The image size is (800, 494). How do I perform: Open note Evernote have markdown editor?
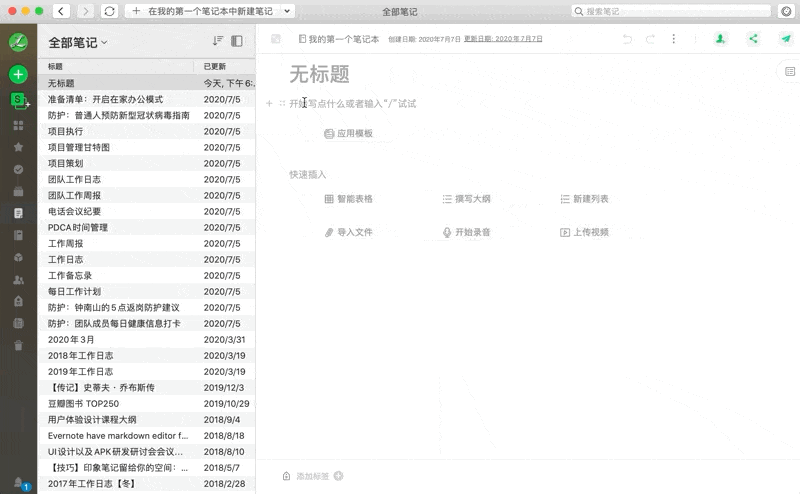pos(146,435)
